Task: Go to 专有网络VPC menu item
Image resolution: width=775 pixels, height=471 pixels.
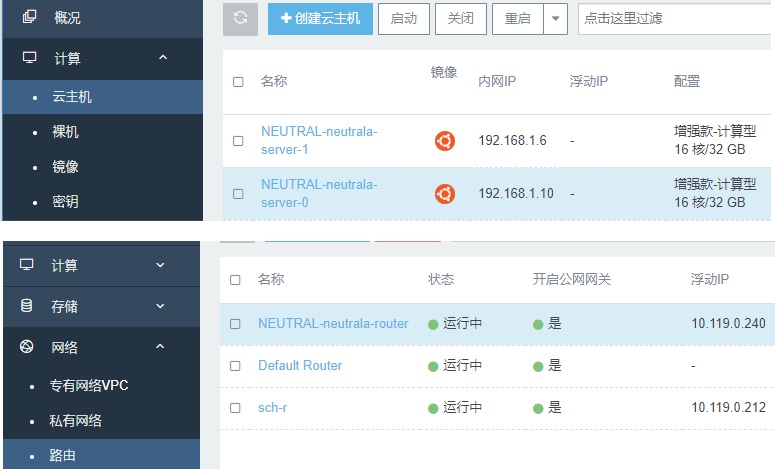Action: [89, 385]
